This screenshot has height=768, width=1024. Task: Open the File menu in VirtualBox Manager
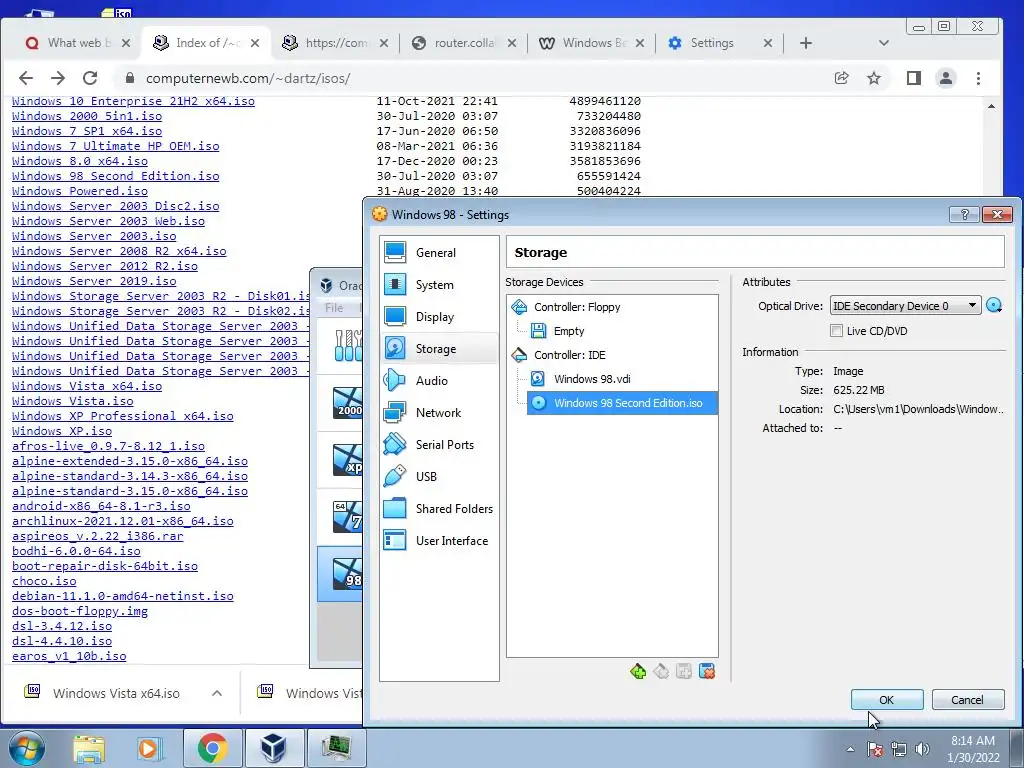pyautogui.click(x=334, y=308)
